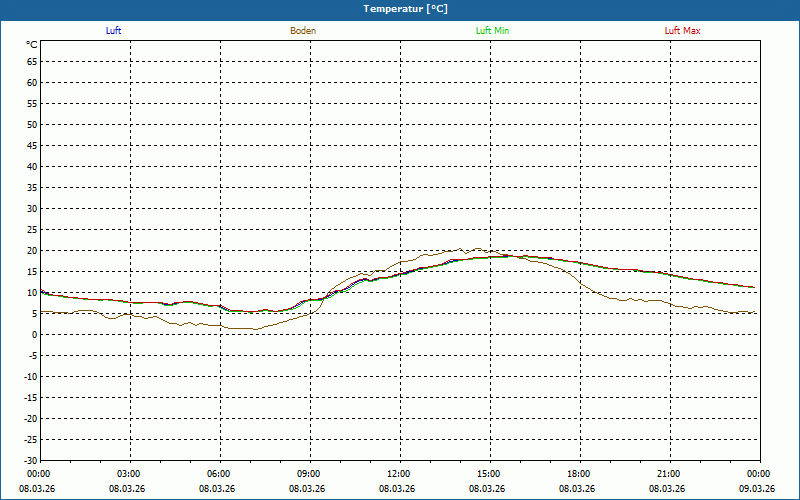Click the 03:00 time axis label
The image size is (800, 500).
click(x=128, y=474)
